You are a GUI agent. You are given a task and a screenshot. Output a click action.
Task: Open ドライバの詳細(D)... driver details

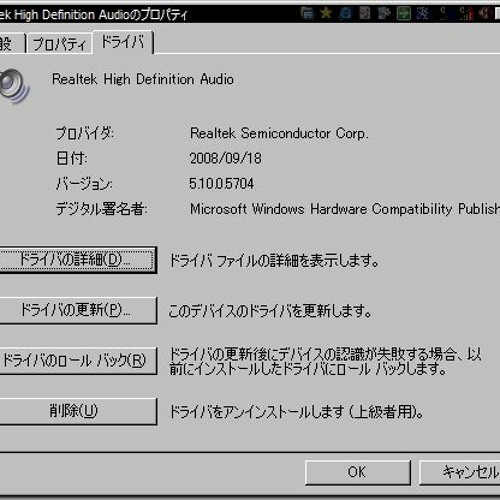pos(77,260)
